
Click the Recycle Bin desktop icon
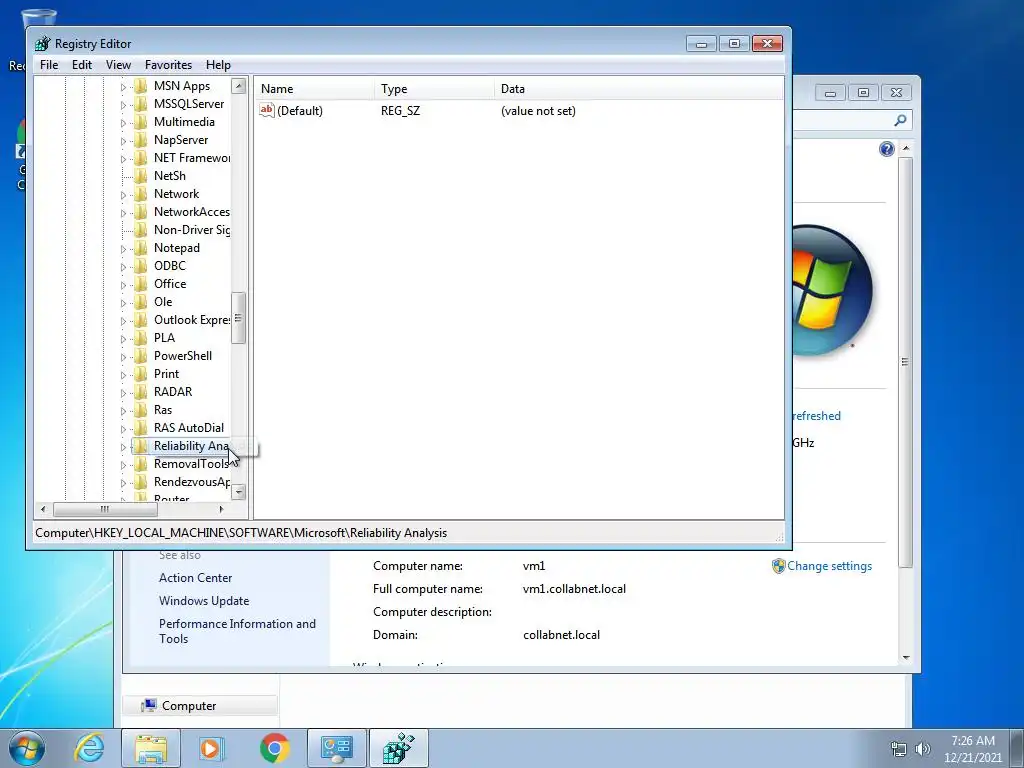click(39, 20)
